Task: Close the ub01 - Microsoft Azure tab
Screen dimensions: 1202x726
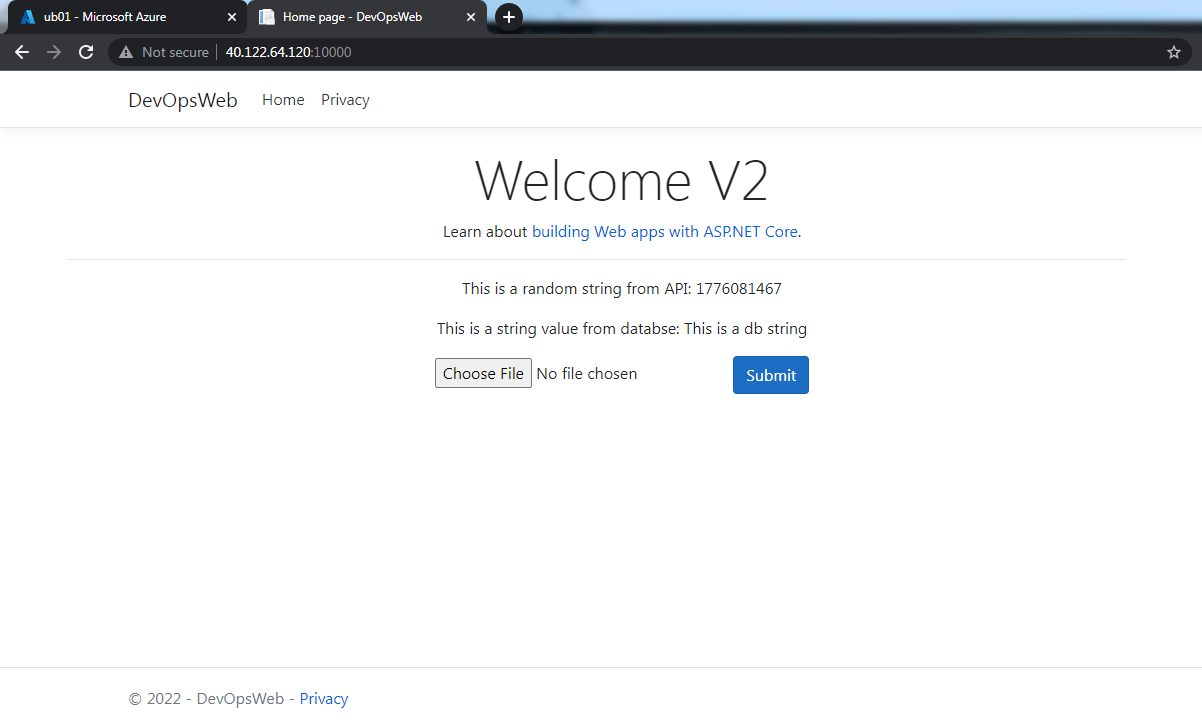Action: (232, 17)
